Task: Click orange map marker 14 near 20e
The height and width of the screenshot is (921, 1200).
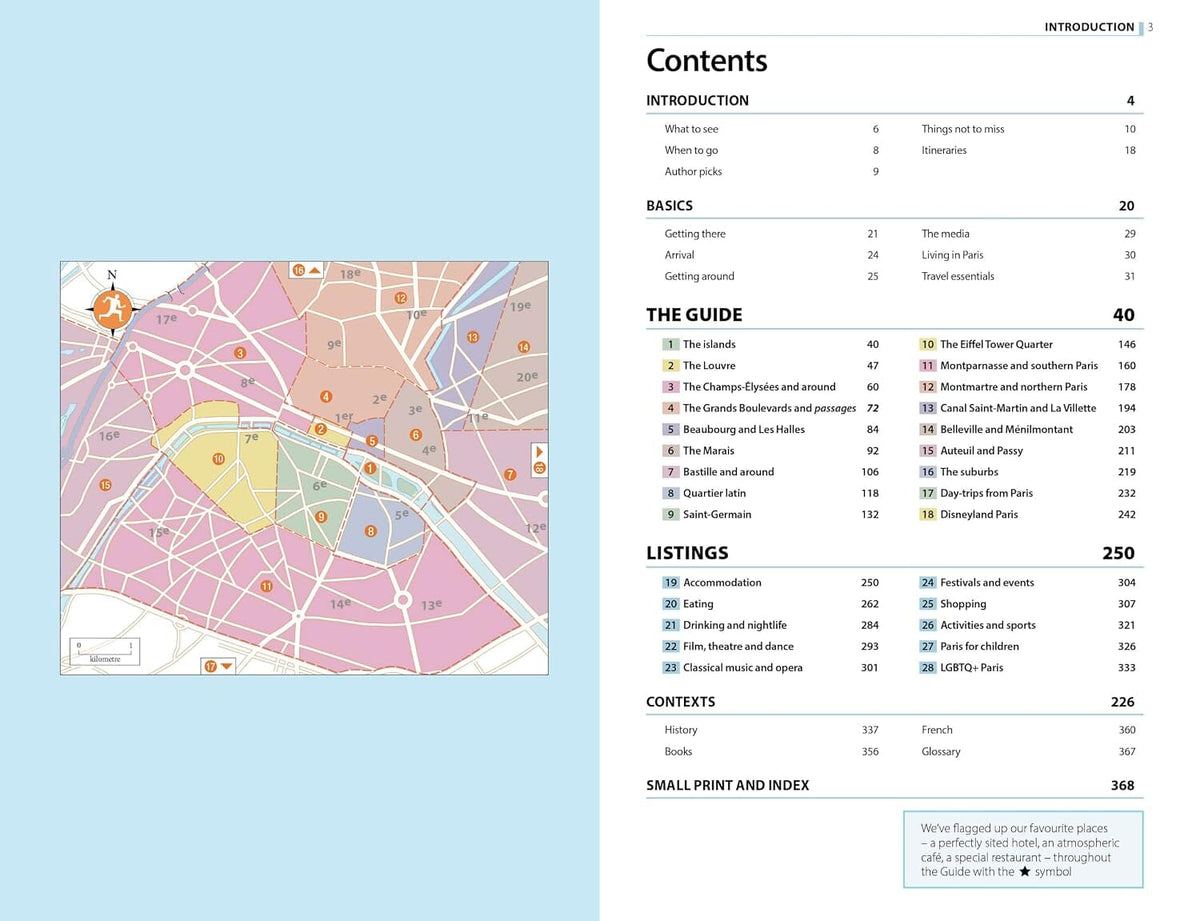Action: tap(523, 347)
